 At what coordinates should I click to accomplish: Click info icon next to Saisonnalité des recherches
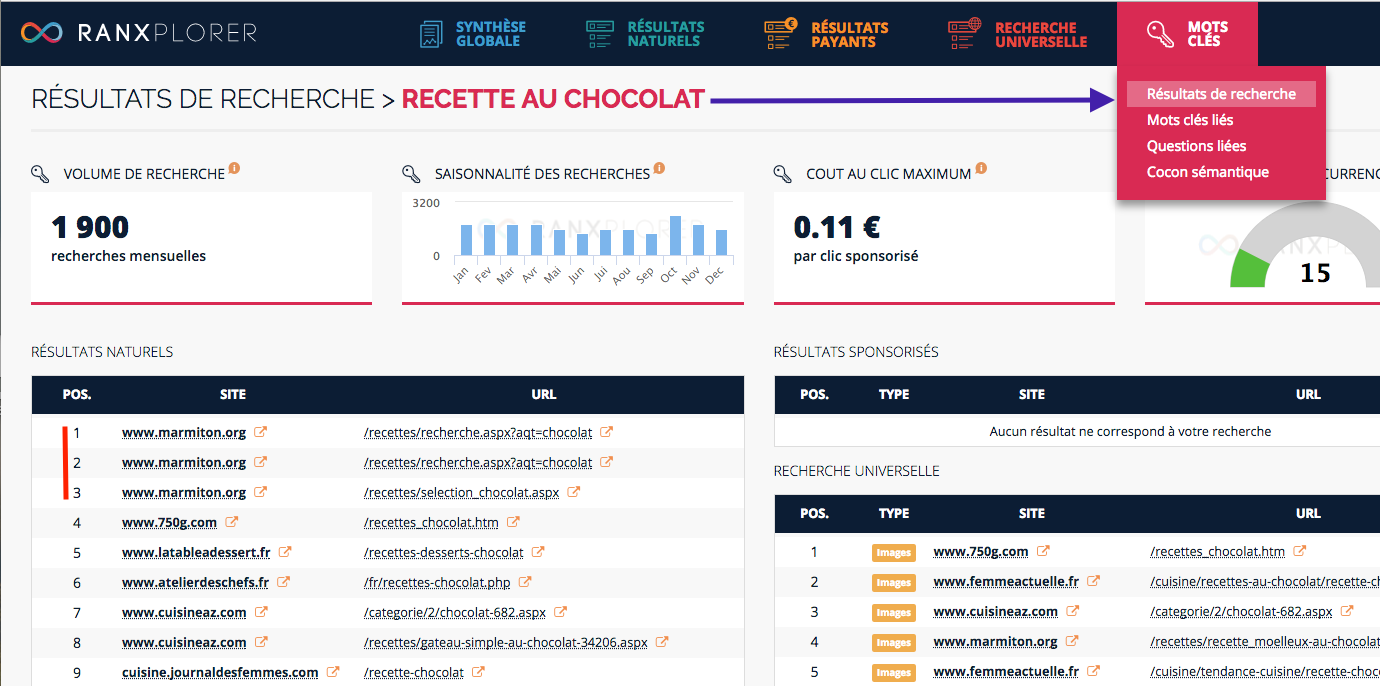[x=659, y=168]
